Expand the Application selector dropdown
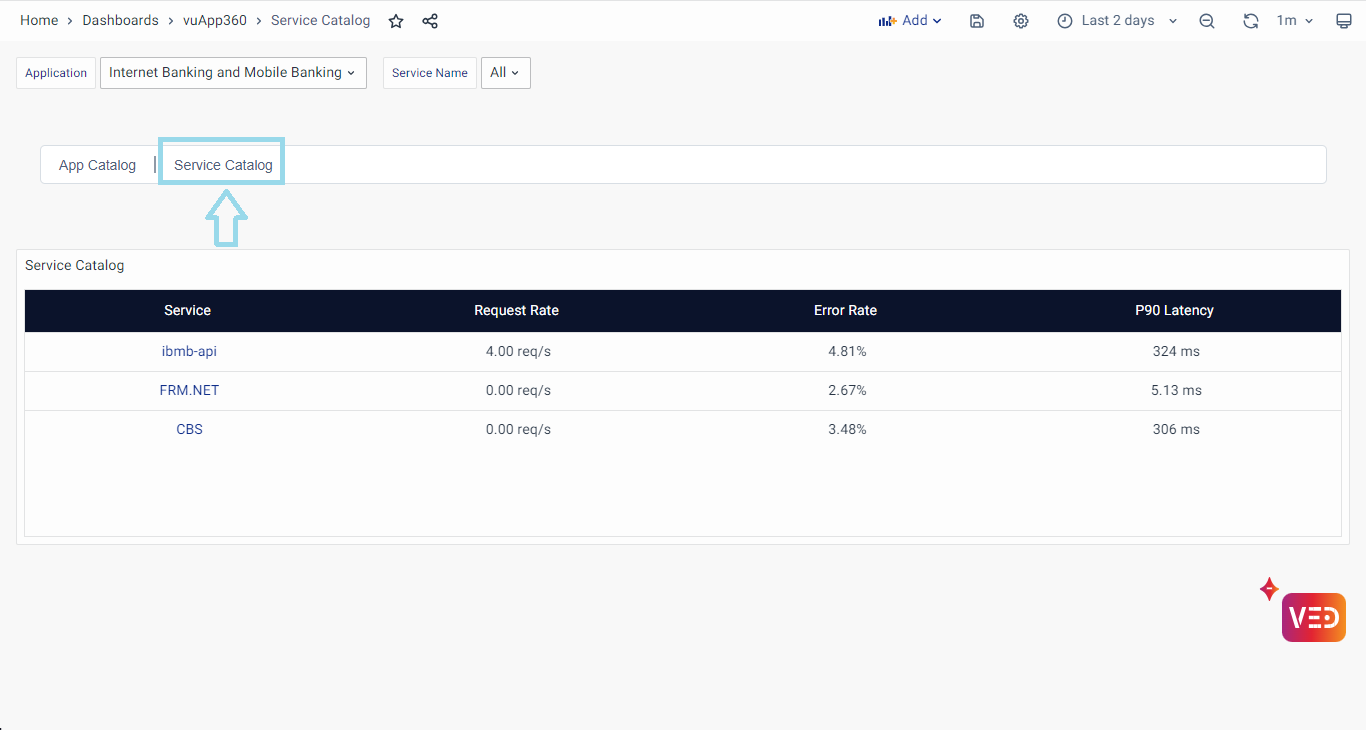 point(233,73)
